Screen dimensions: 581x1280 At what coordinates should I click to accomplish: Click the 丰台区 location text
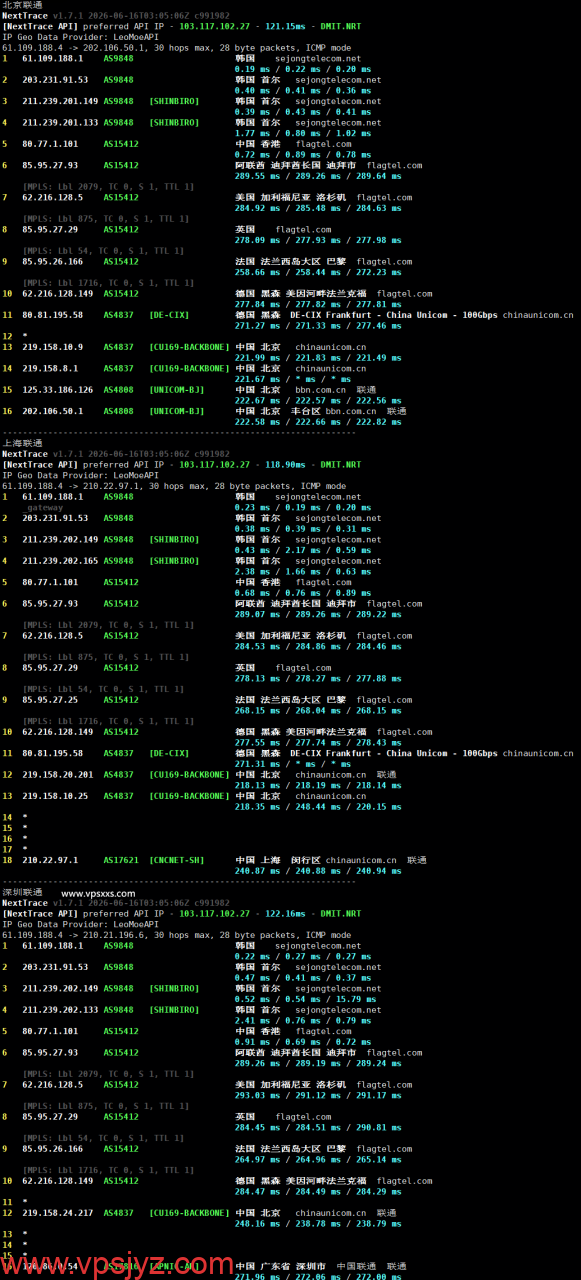(302, 411)
